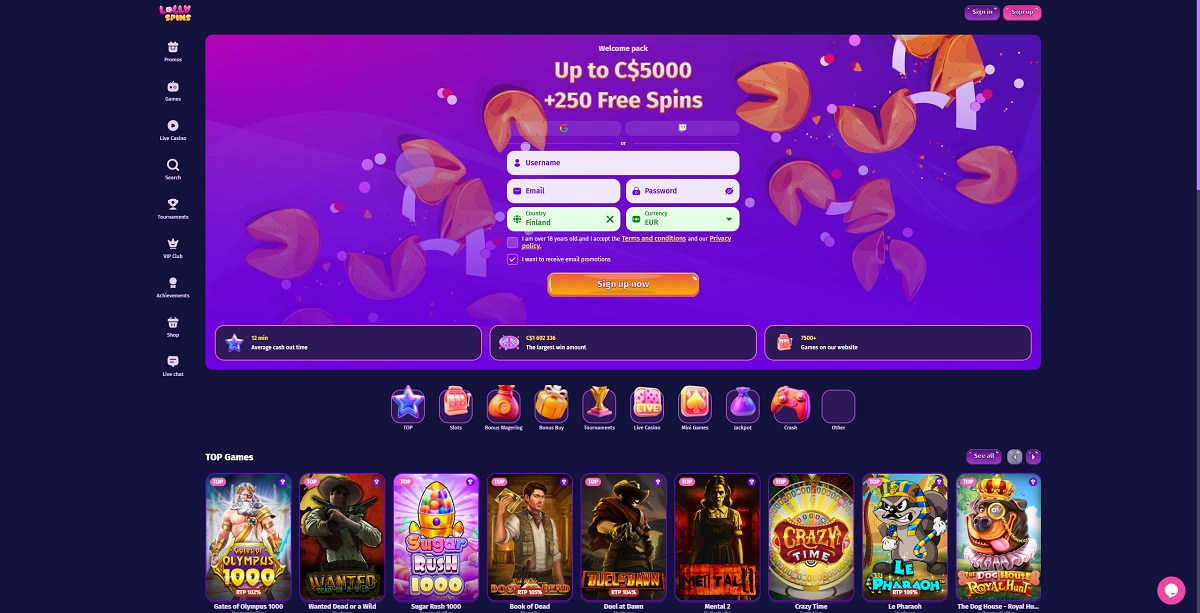Select the Jackpot category icon
Screen dimensions: 1200x613
(x=742, y=404)
